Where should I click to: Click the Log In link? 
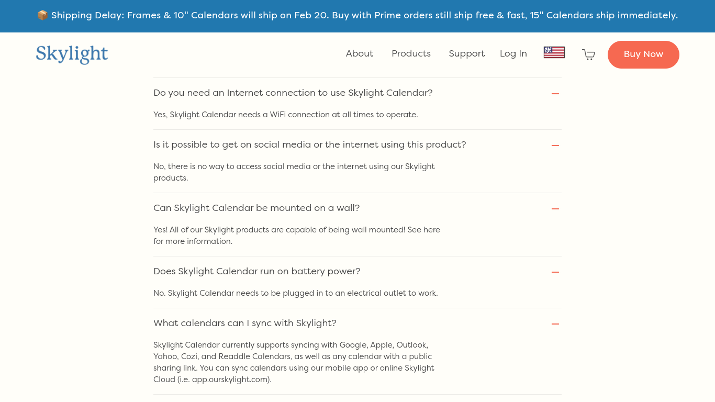pos(513,54)
